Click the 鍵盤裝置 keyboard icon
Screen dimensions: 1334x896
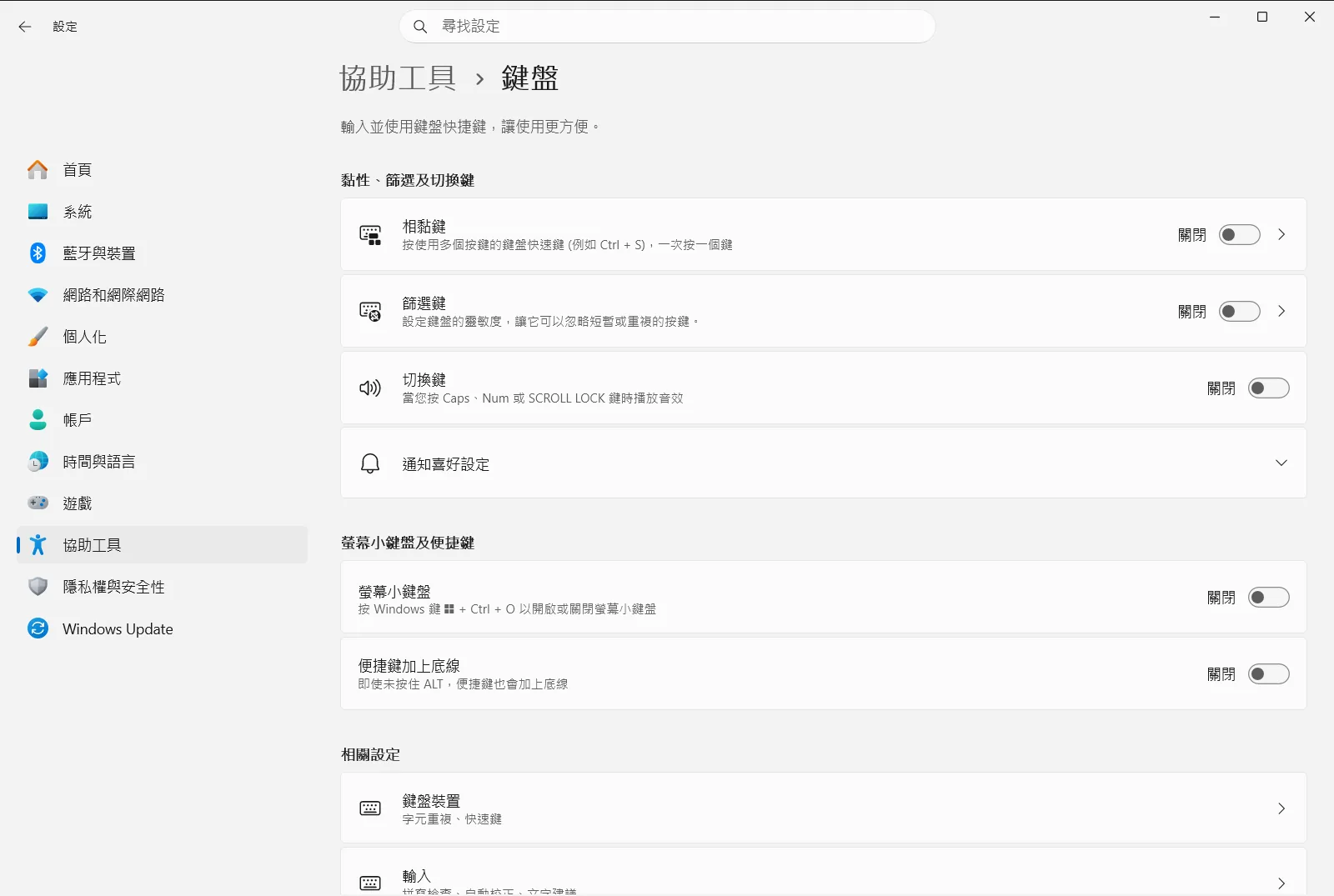[x=370, y=808]
